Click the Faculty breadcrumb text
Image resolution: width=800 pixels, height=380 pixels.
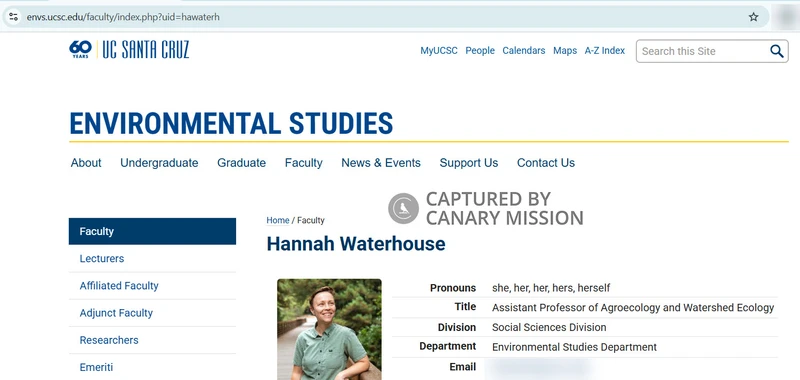tap(311, 220)
